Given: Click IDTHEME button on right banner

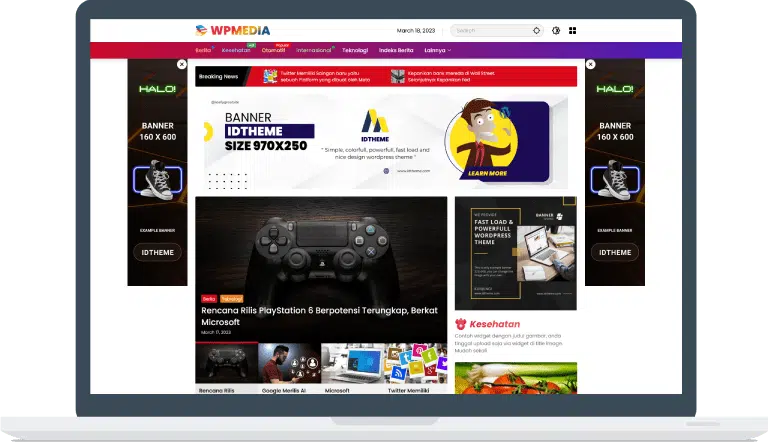Looking at the screenshot, I should [615, 252].
